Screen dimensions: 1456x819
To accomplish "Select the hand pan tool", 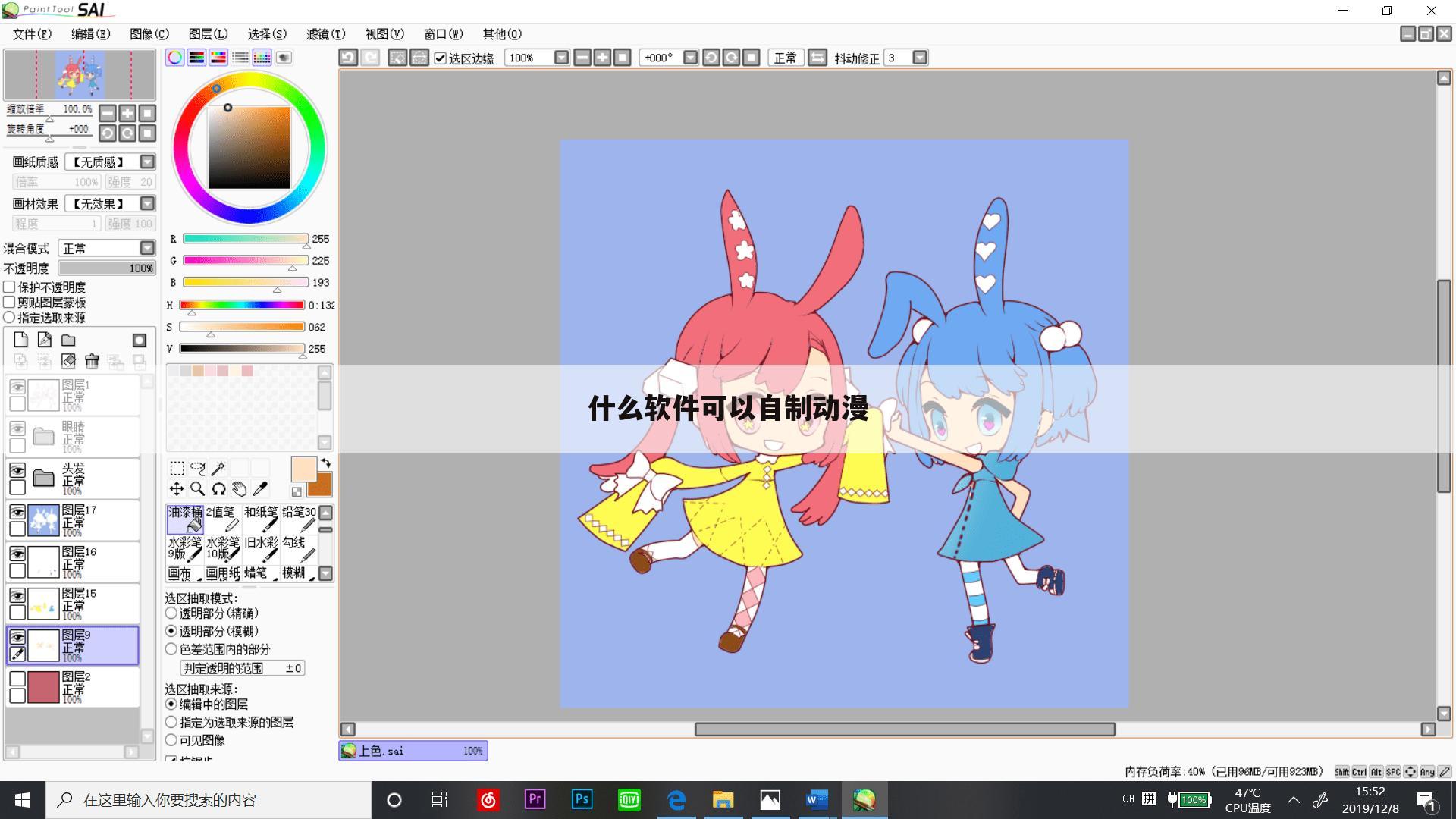I will pos(240,489).
